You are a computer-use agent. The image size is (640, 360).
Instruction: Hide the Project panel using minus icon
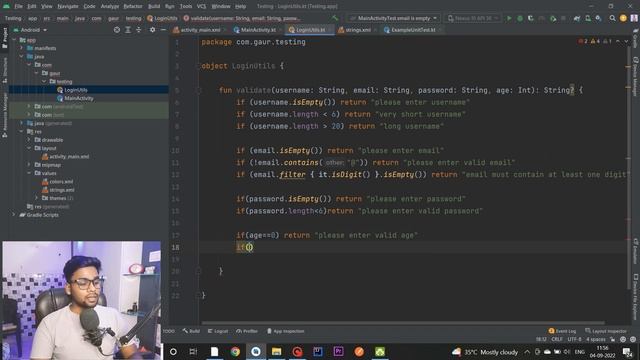coord(163,30)
